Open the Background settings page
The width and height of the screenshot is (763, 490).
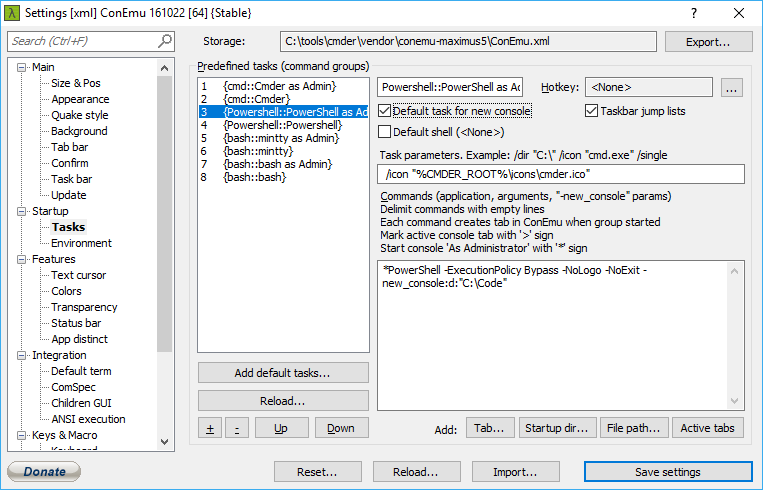click(79, 131)
